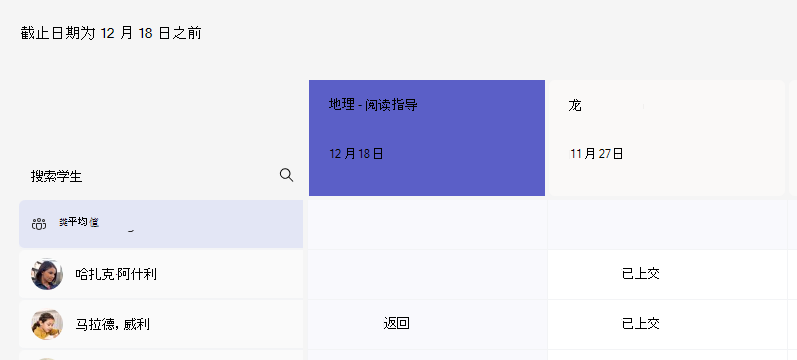Click class average cell under 龙 column
The width and height of the screenshot is (797, 360).
click(667, 224)
